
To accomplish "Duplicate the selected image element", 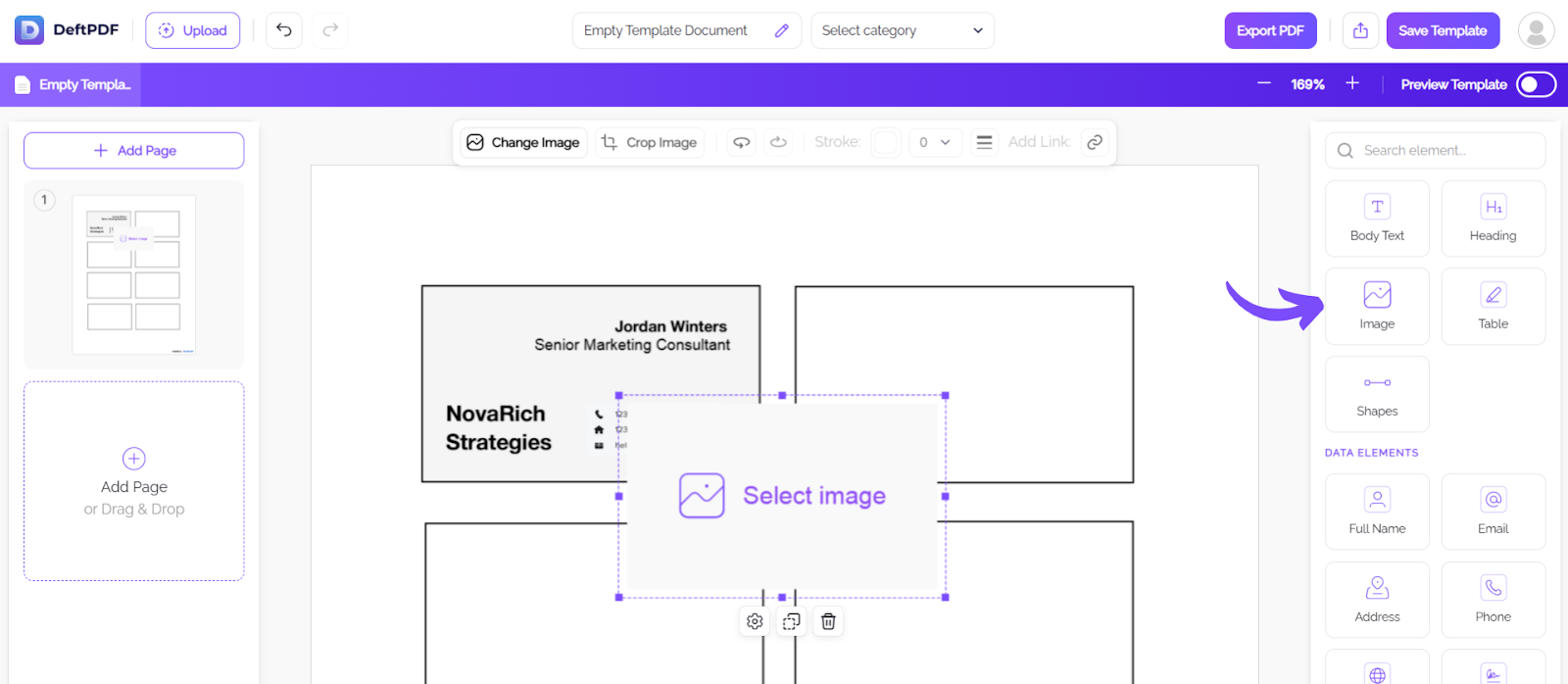I will click(x=791, y=621).
